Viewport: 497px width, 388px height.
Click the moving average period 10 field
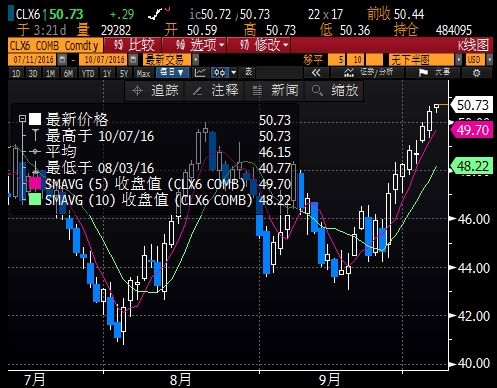click(x=355, y=60)
